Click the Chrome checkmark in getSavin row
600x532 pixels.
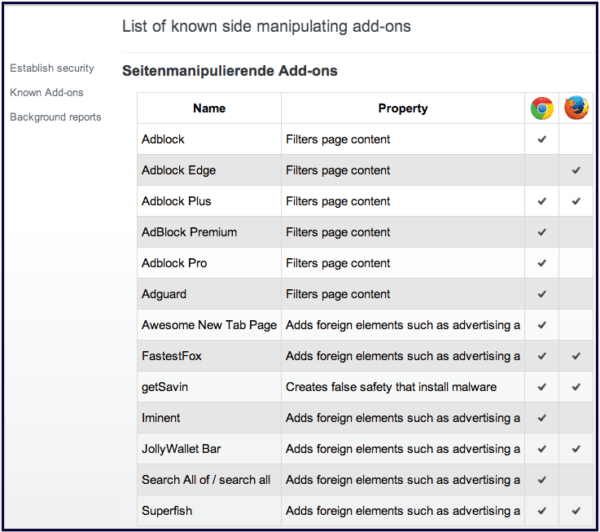541,387
